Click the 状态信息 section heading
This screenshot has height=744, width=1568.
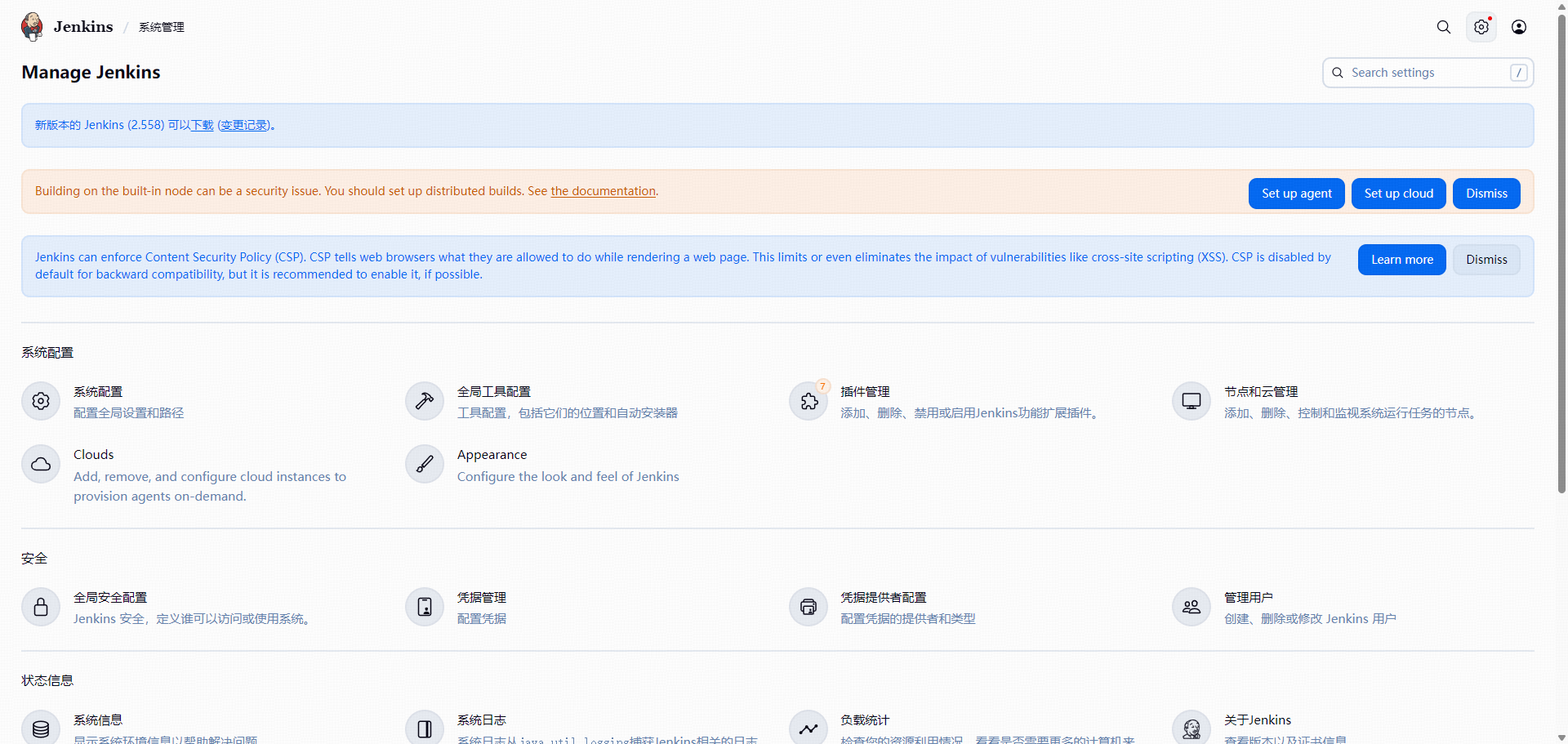click(47, 681)
